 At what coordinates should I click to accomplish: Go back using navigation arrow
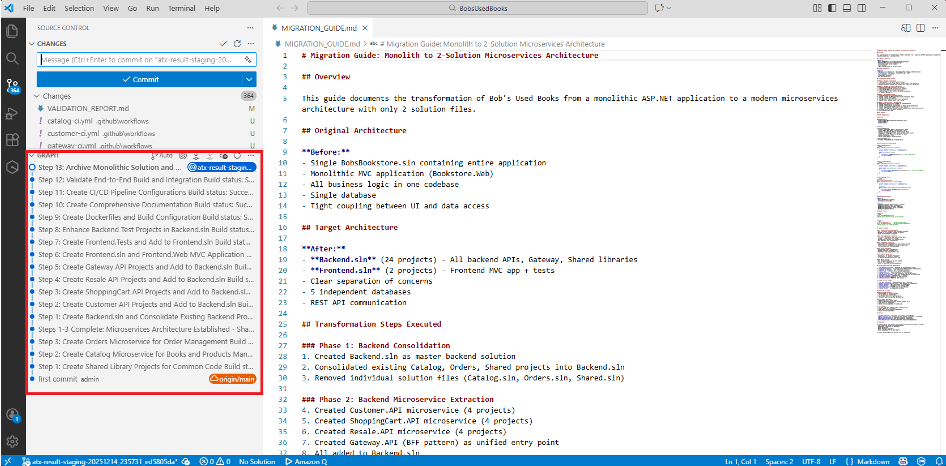(279, 8)
